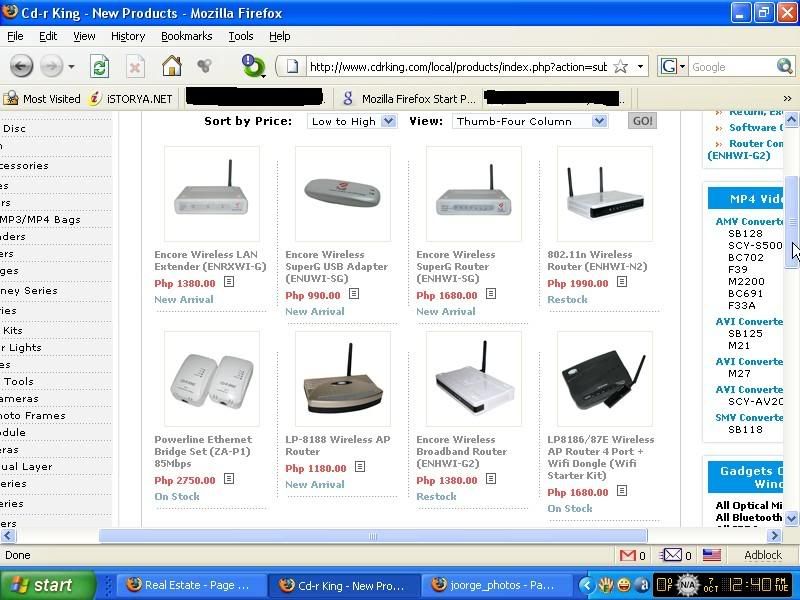
Task: Open the Tools menu
Action: tap(241, 36)
